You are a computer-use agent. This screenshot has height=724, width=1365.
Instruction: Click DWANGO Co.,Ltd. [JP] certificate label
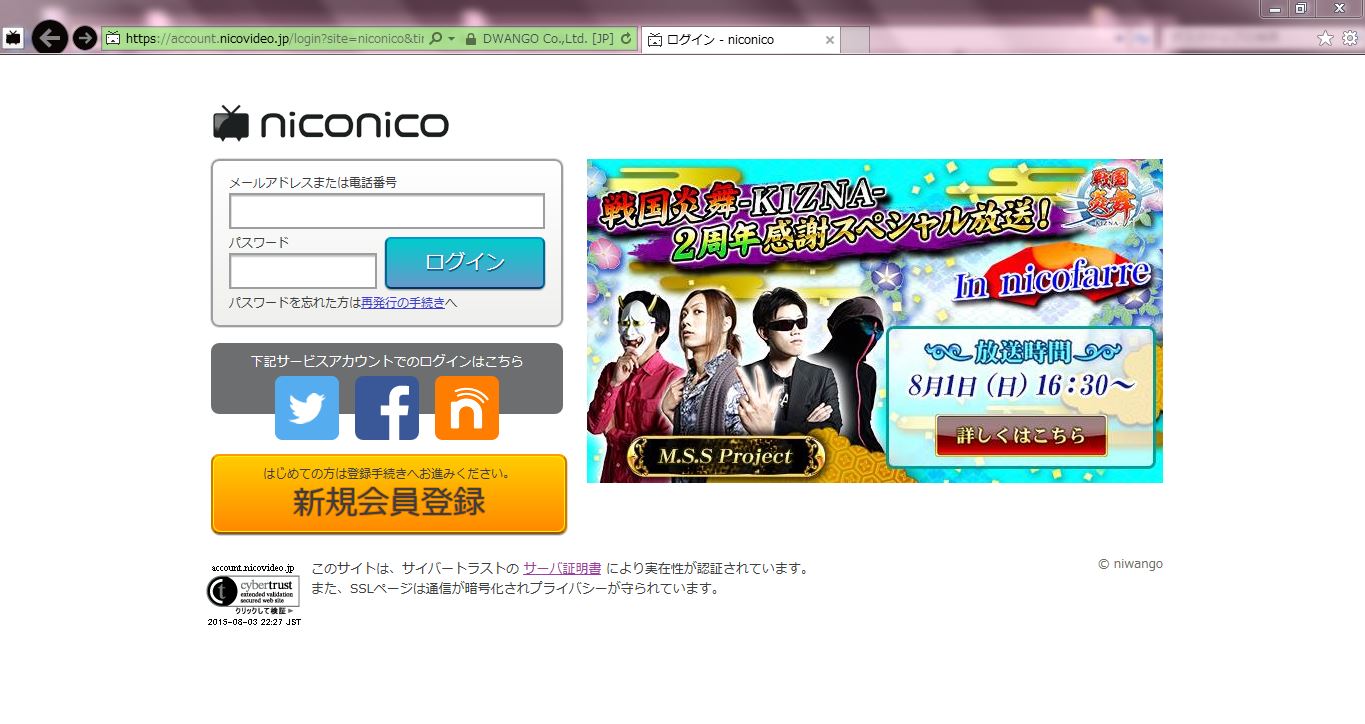pyautogui.click(x=548, y=39)
